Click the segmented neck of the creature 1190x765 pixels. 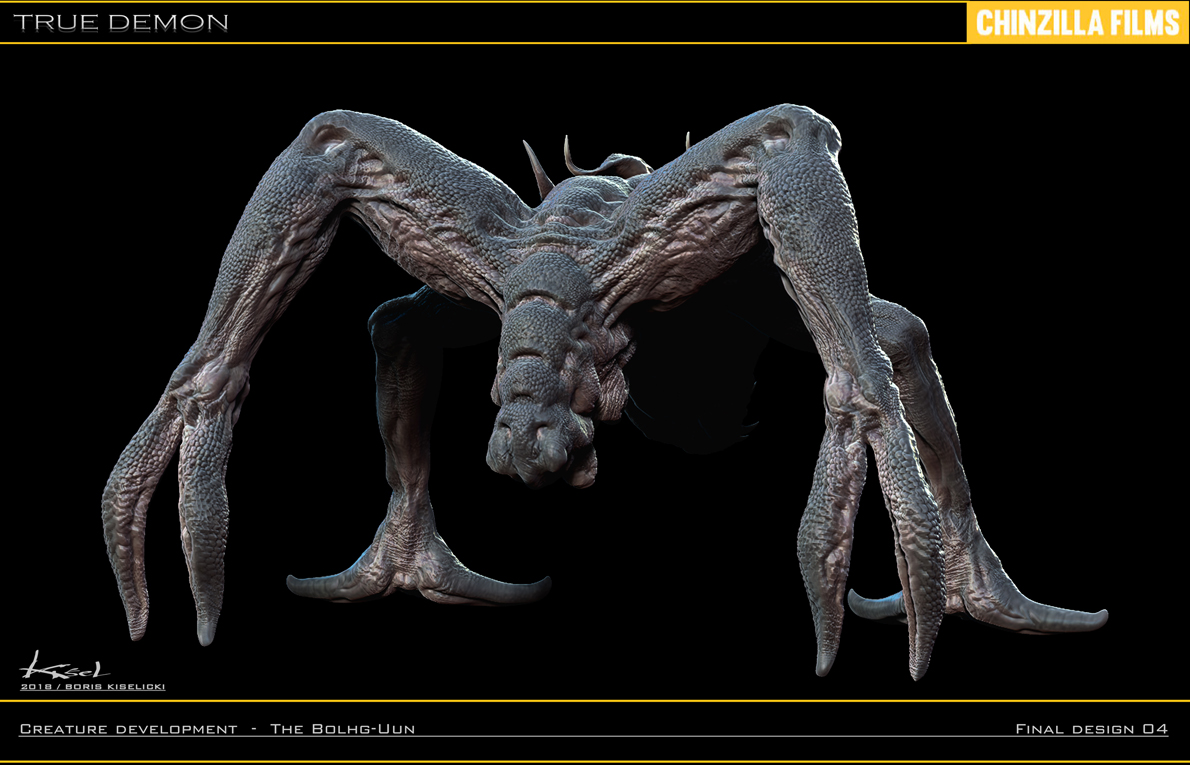point(548,326)
